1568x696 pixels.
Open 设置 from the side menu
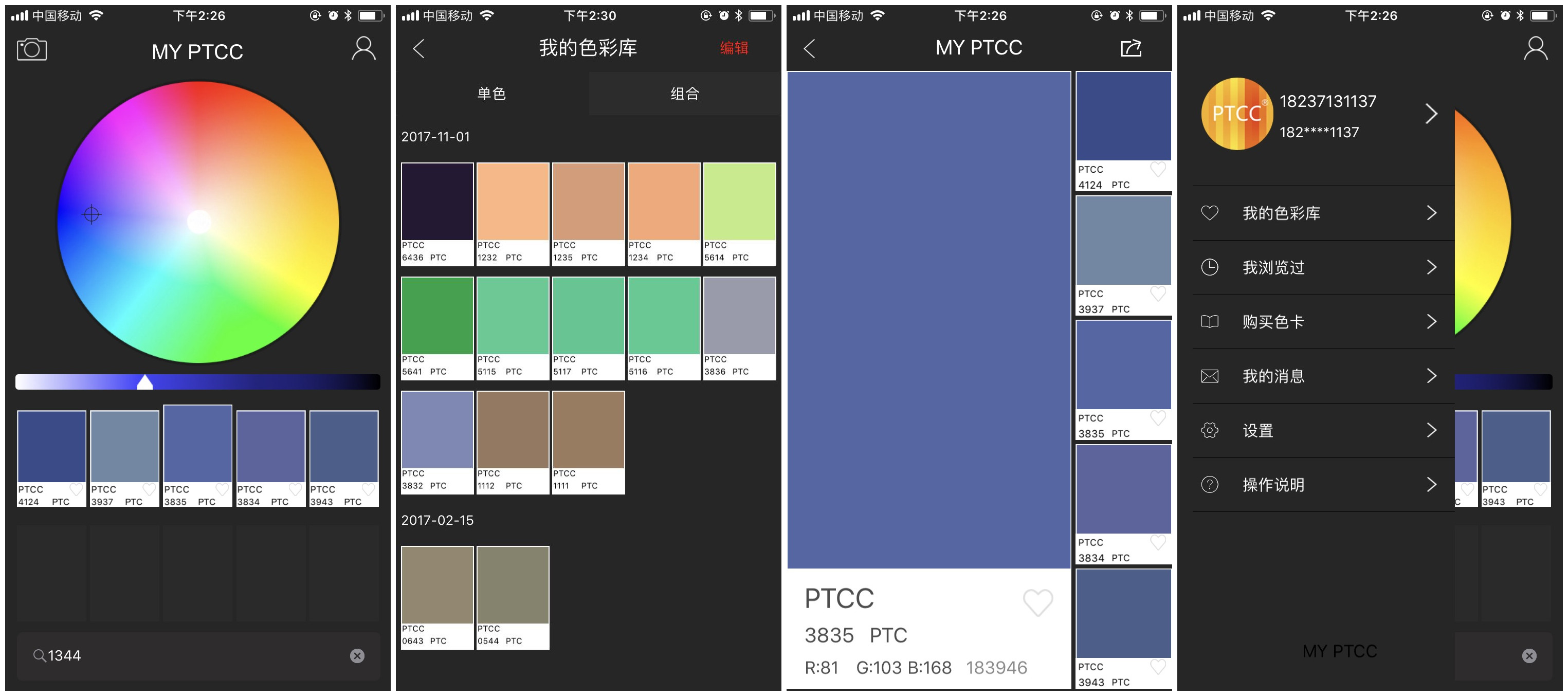pos(1323,430)
